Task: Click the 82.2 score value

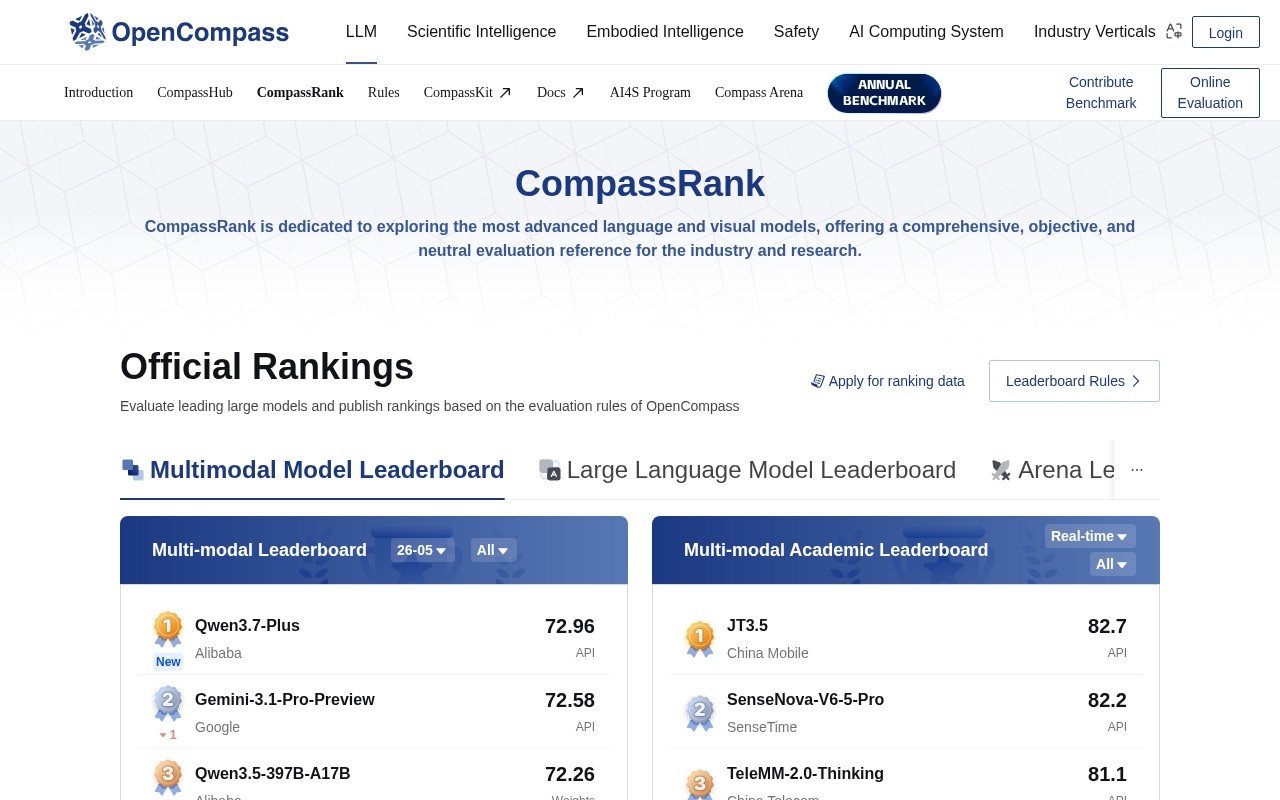Action: tap(1107, 700)
